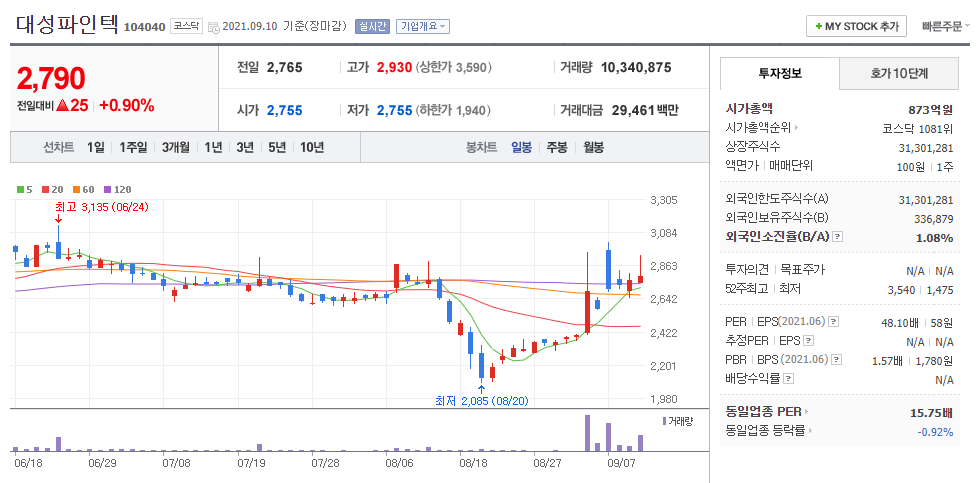This screenshot has width=980, height=483.
Task: Click the 저가 value 2,755
Action: (394, 111)
